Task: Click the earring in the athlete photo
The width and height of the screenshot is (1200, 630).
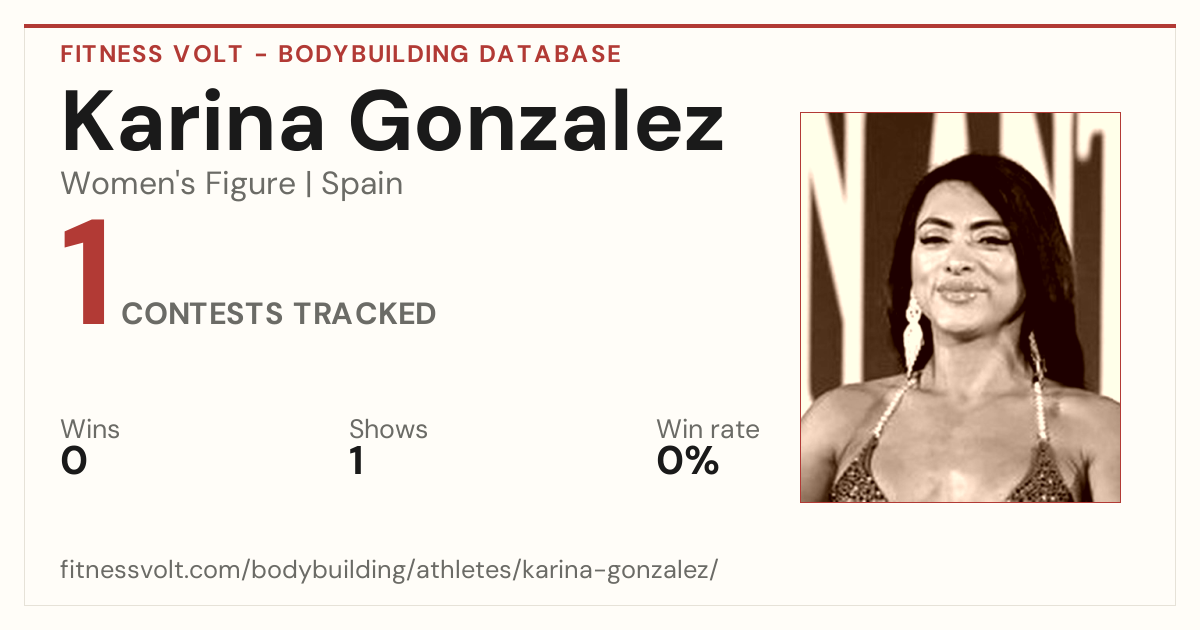Action: click(912, 335)
